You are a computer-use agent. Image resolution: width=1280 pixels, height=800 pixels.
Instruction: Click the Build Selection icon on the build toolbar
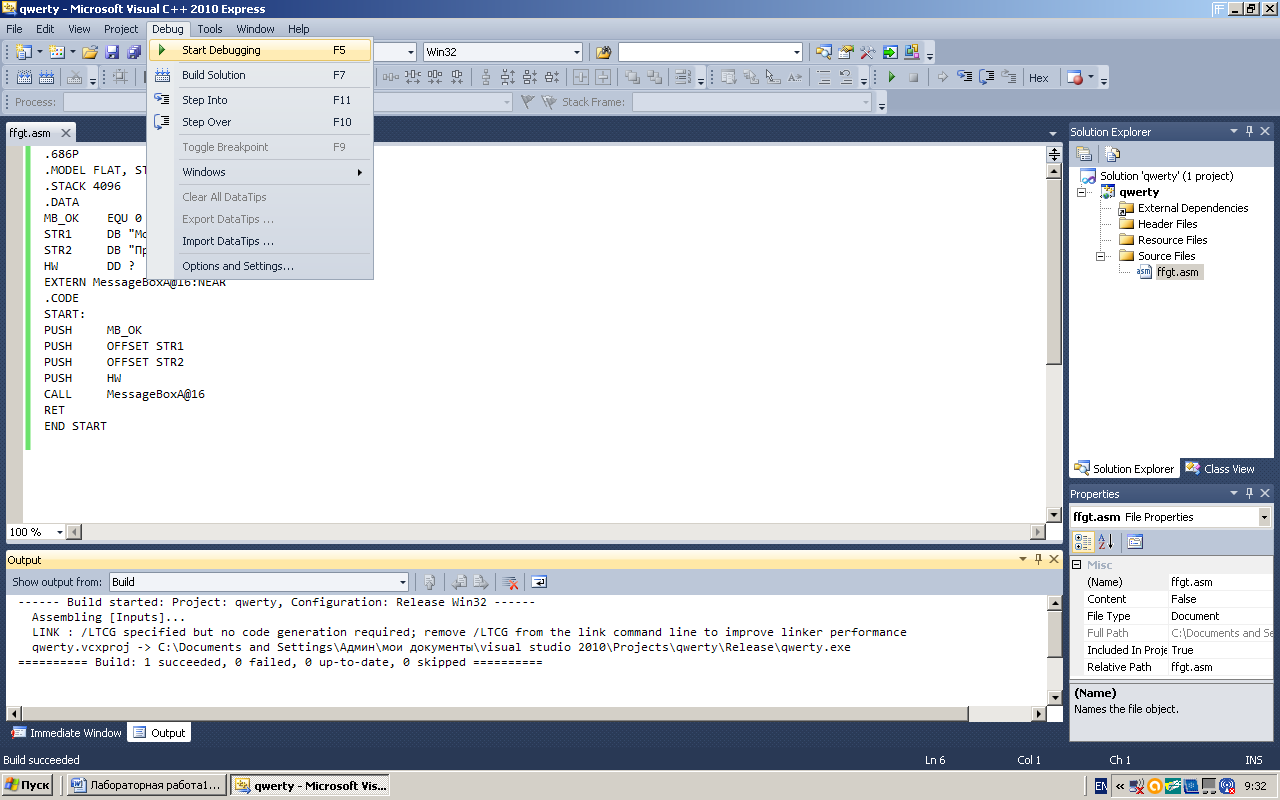23,77
